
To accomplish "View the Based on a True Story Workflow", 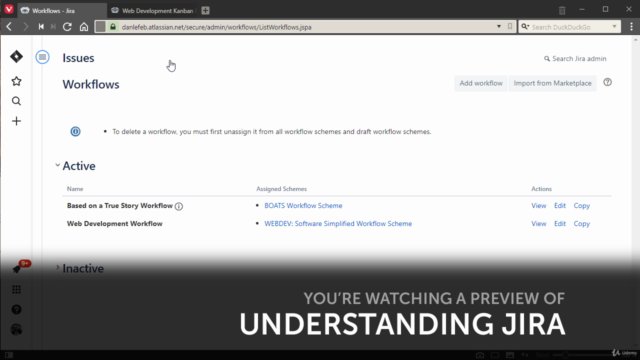I will [x=538, y=206].
